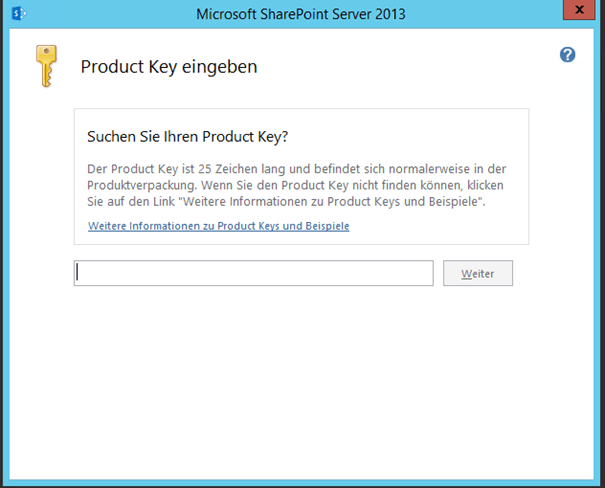Viewport: 605px width, 488px height.
Task: Click the word Beispiele in the blue link
Action: (323, 226)
